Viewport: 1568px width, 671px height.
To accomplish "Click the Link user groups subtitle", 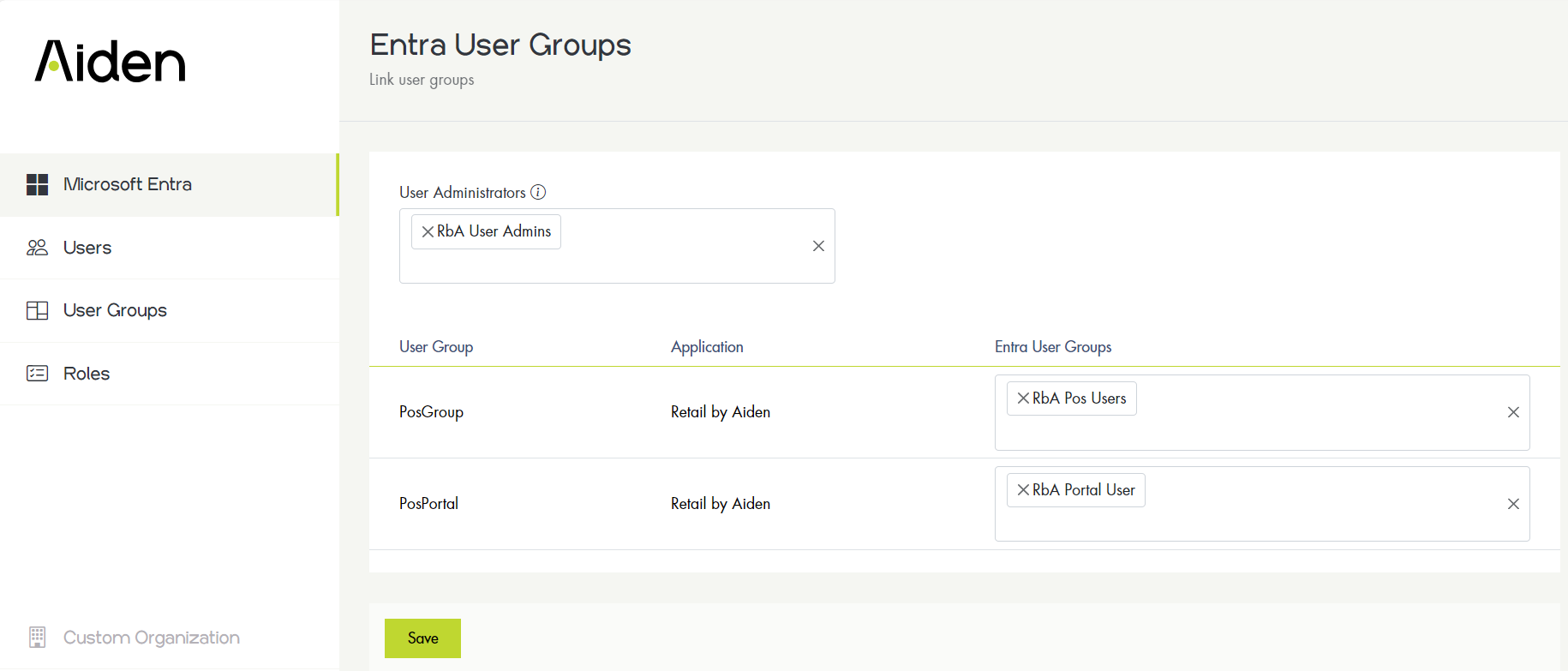I will (x=422, y=80).
